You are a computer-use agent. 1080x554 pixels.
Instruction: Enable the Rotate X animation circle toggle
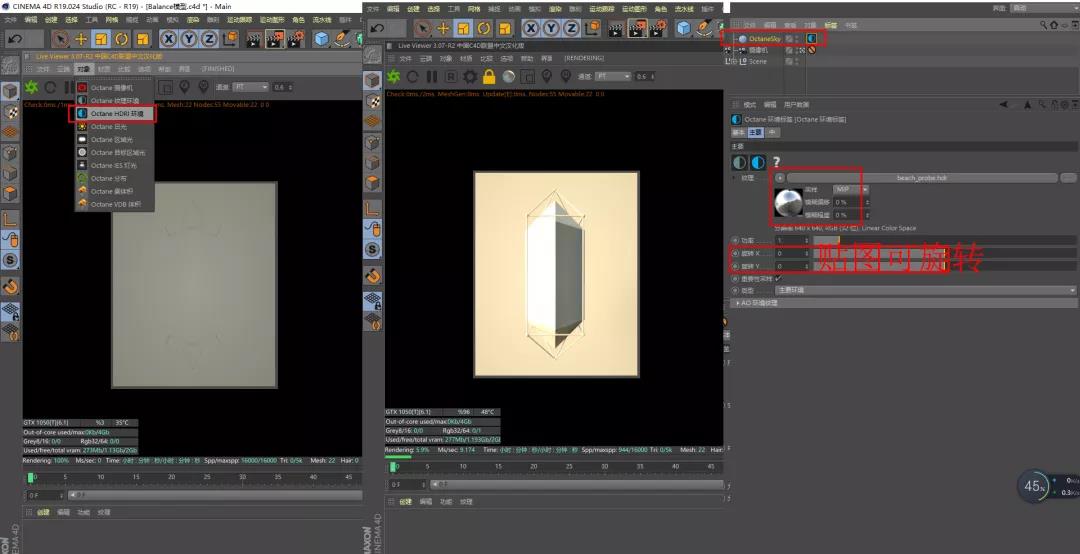click(735, 253)
